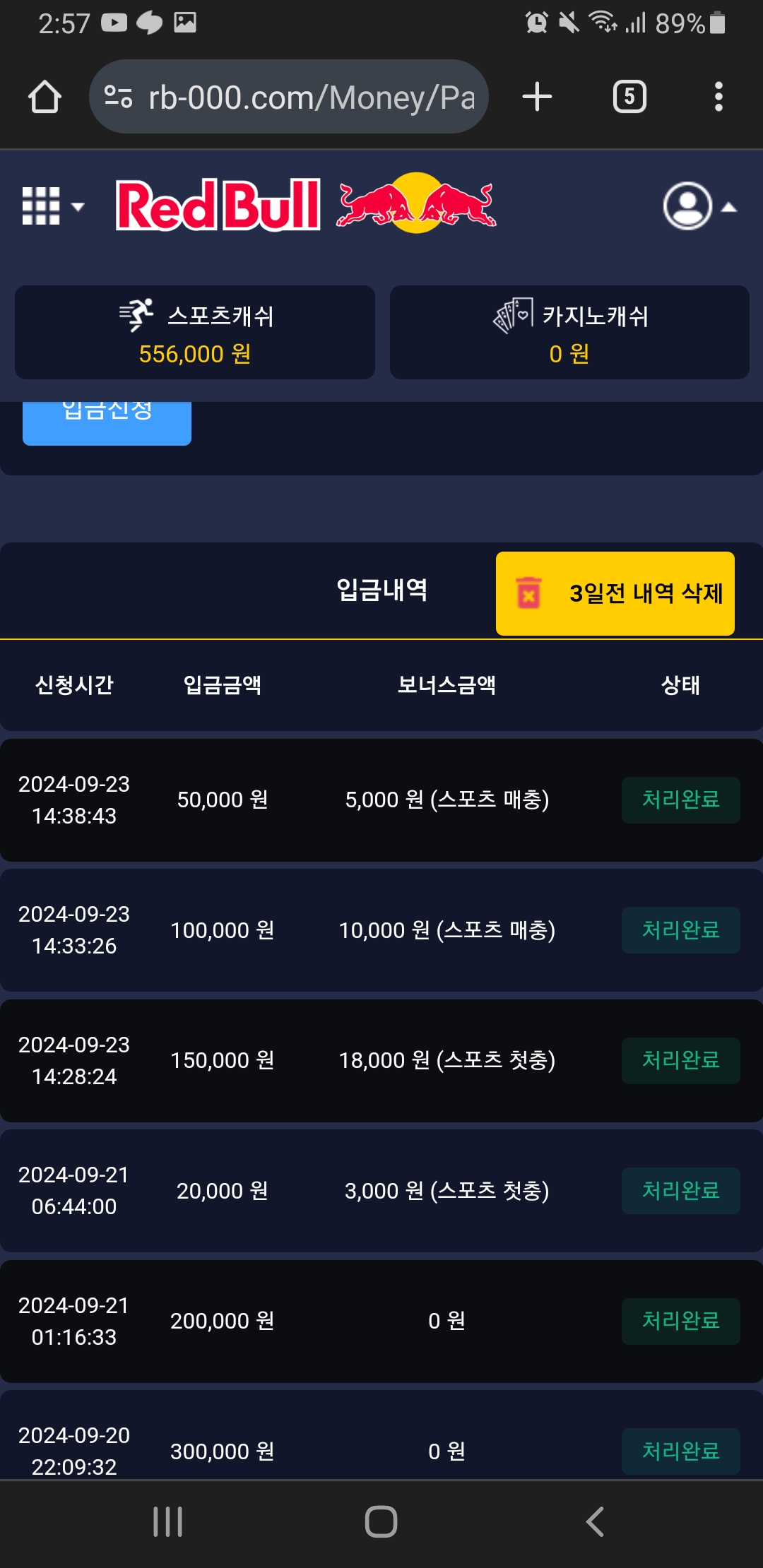Select the 입금내역 heading tab

(x=381, y=590)
